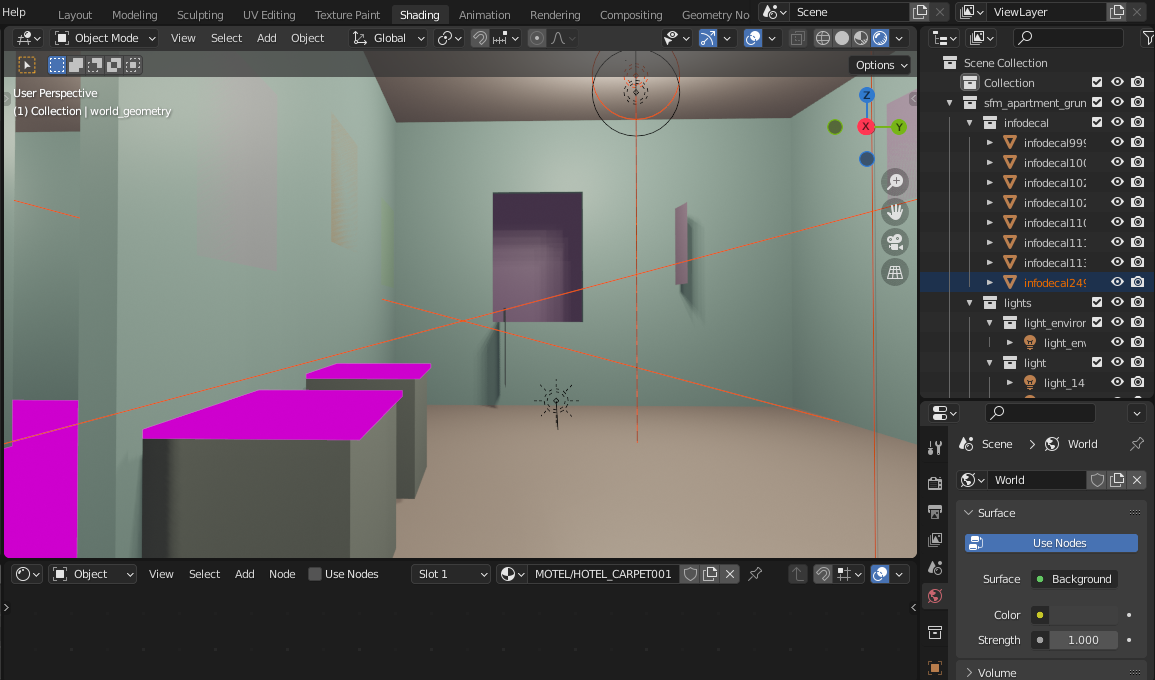Uncheck the Collection checkbox in the outliner
This screenshot has width=1155, height=680.
(x=1096, y=82)
